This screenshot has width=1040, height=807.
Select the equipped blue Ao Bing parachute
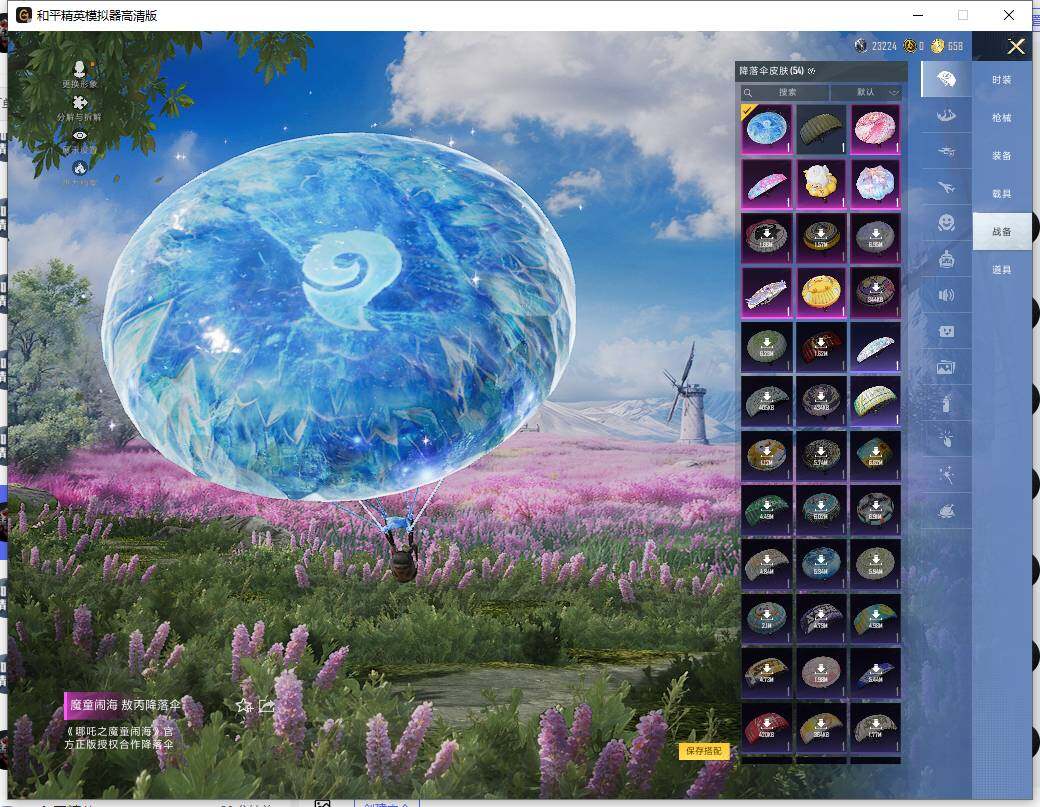(767, 130)
